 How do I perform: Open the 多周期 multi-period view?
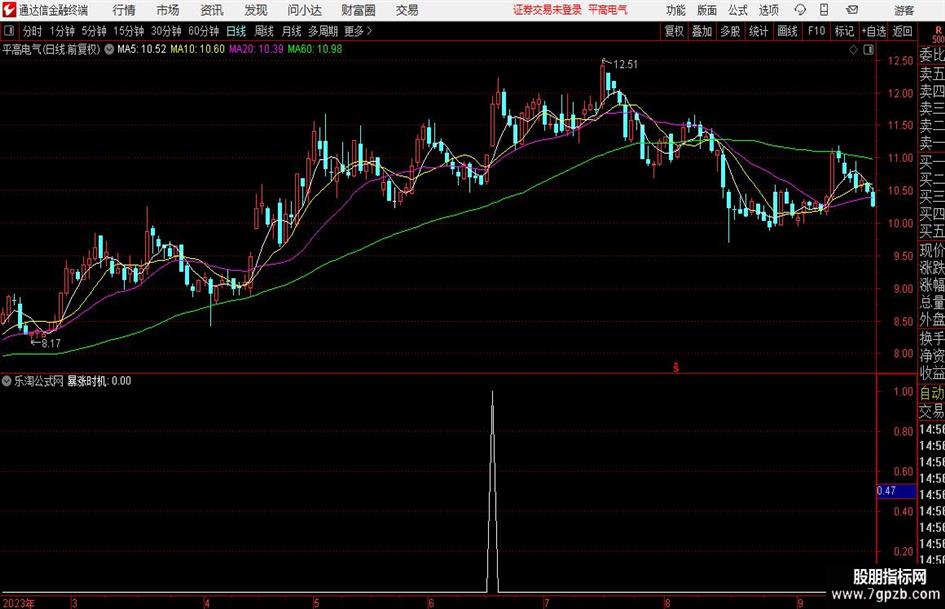[x=323, y=31]
